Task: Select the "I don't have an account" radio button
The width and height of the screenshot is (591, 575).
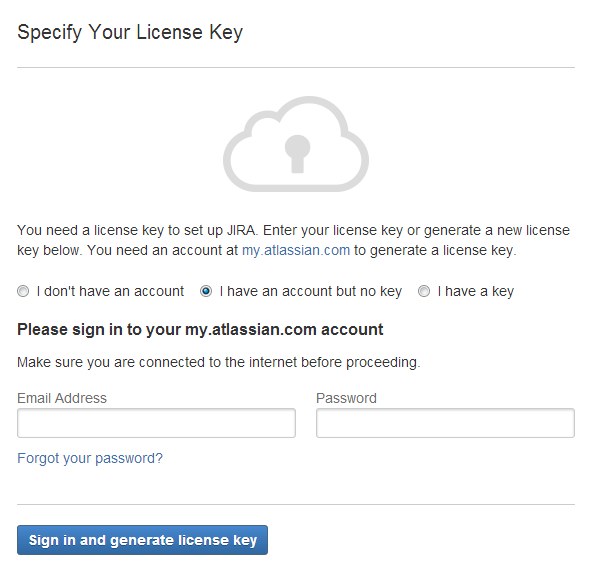Action: click(x=23, y=291)
